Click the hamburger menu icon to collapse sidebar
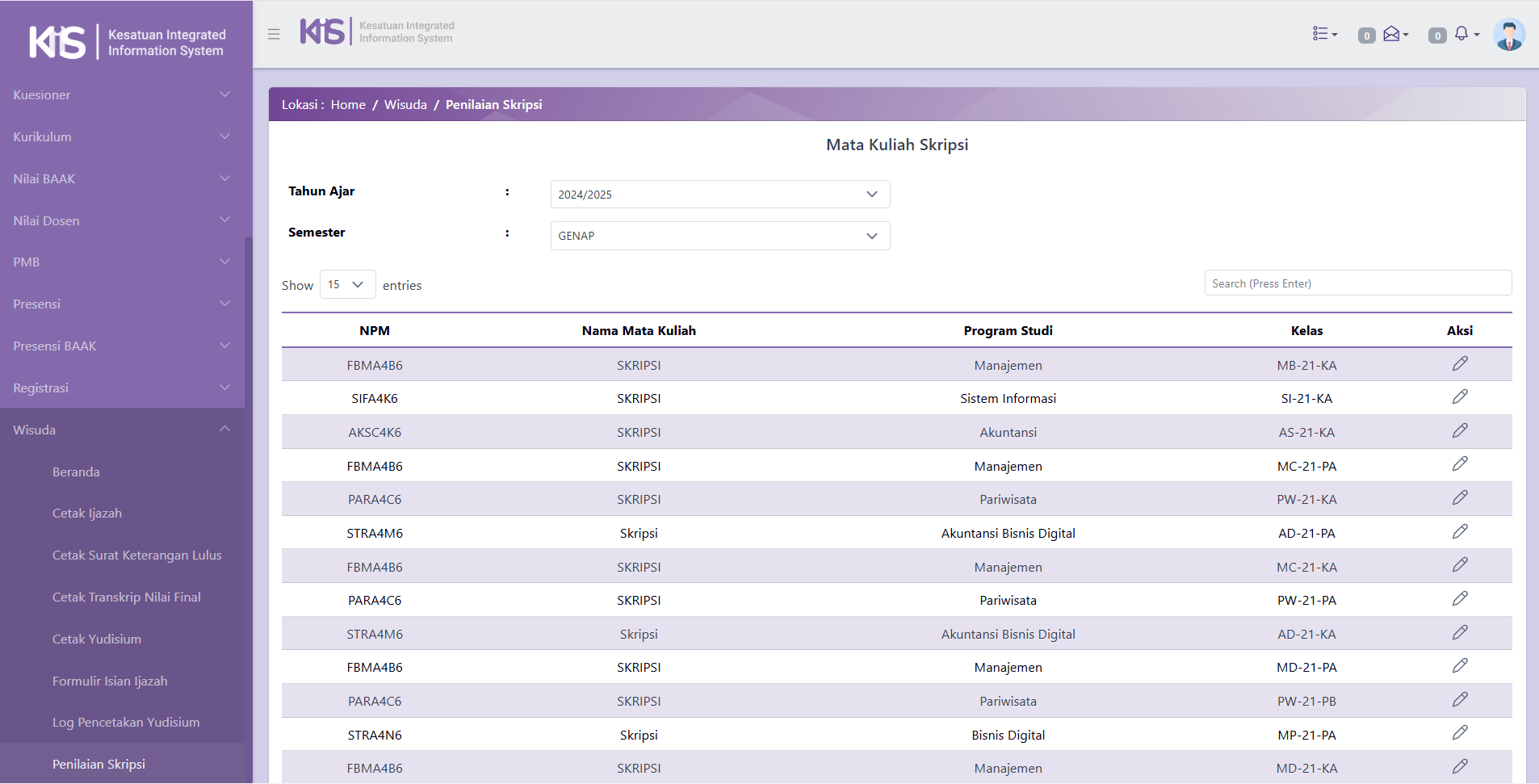 tap(274, 34)
